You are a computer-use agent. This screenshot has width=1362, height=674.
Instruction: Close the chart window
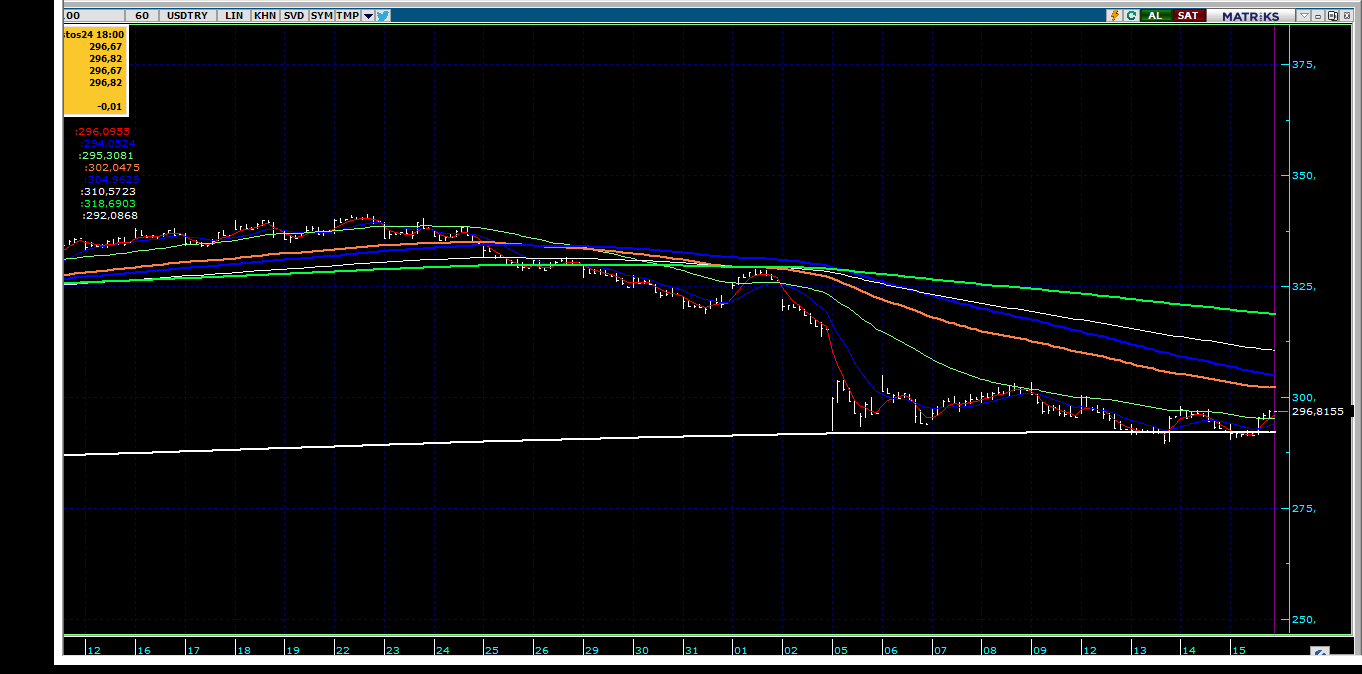point(1346,16)
